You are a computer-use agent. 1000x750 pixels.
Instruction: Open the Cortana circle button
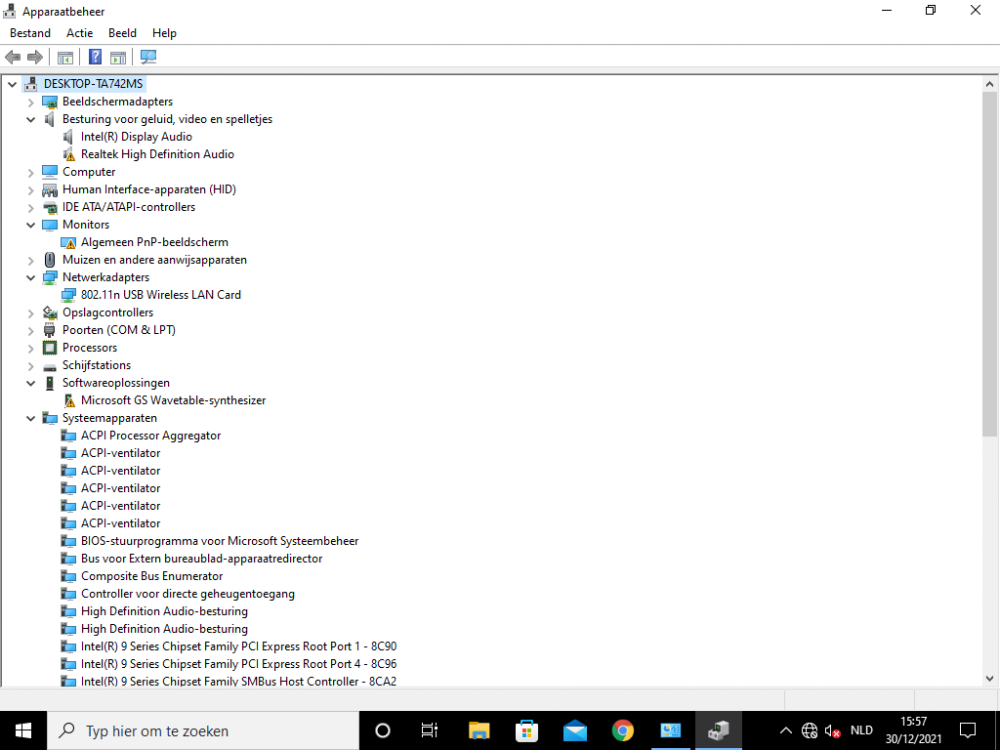coord(383,730)
